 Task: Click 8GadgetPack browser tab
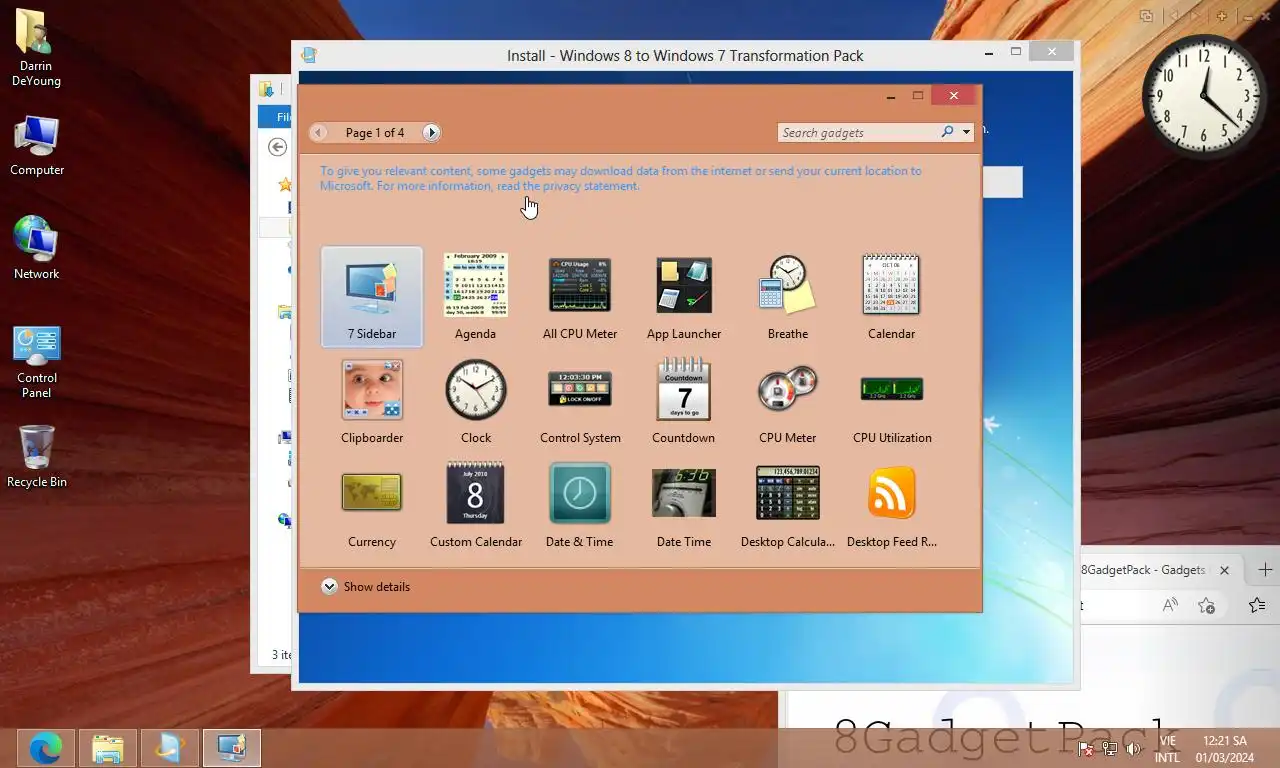pos(1144,570)
